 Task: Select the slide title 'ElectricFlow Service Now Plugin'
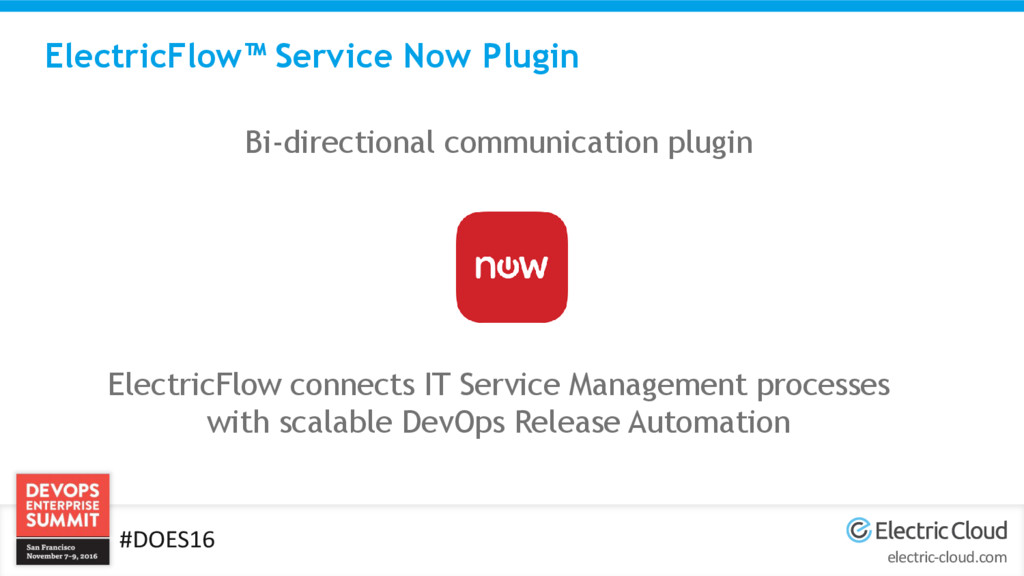[312, 57]
